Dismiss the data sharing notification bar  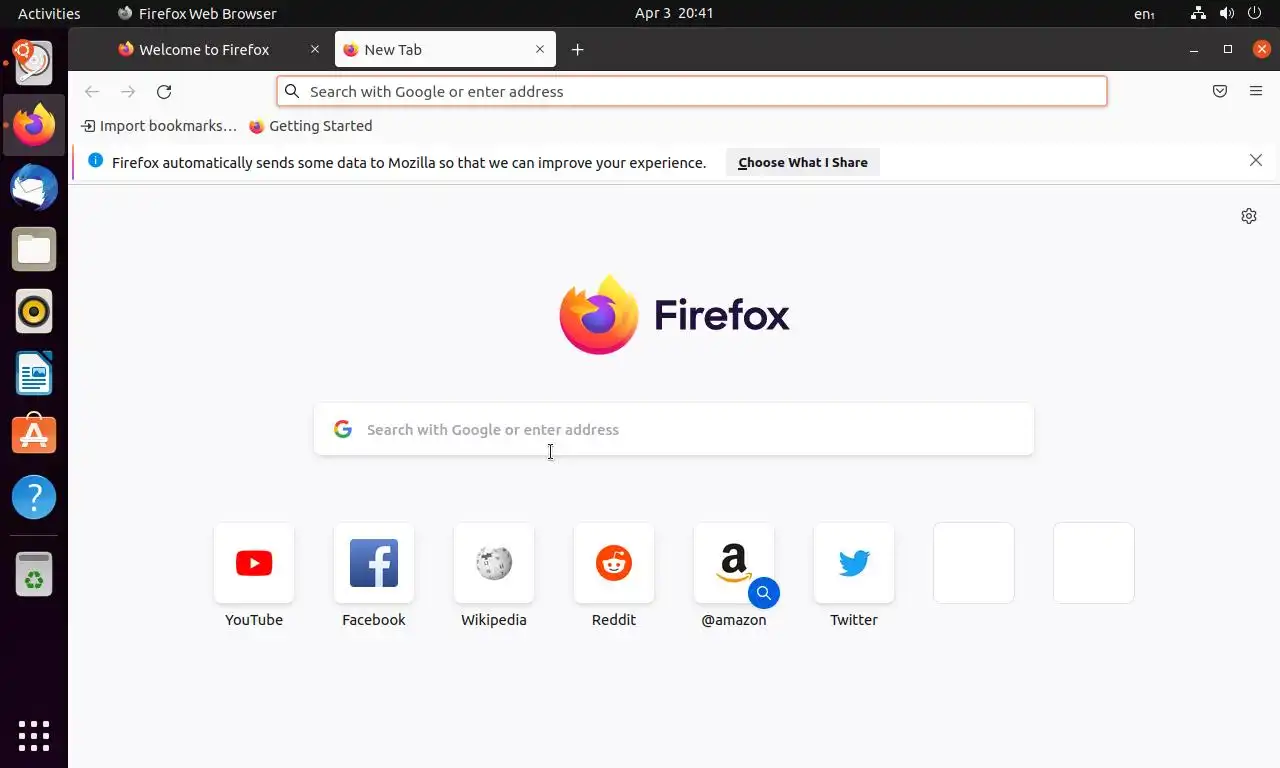[x=1256, y=160]
